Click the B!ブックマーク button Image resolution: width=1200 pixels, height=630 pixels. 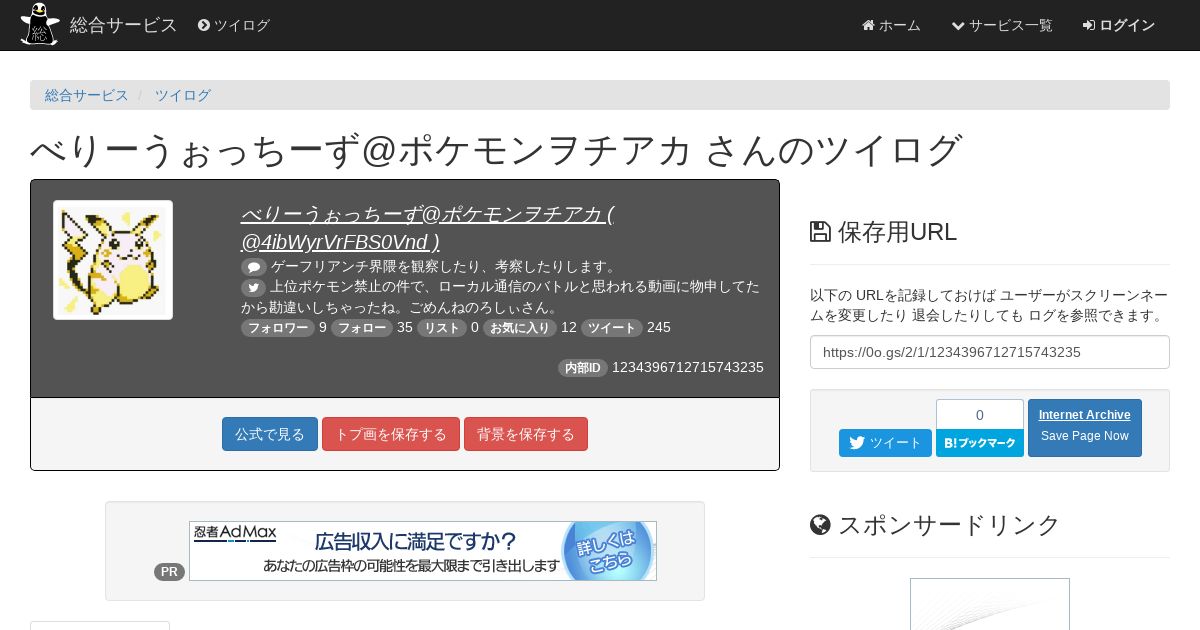(x=980, y=443)
